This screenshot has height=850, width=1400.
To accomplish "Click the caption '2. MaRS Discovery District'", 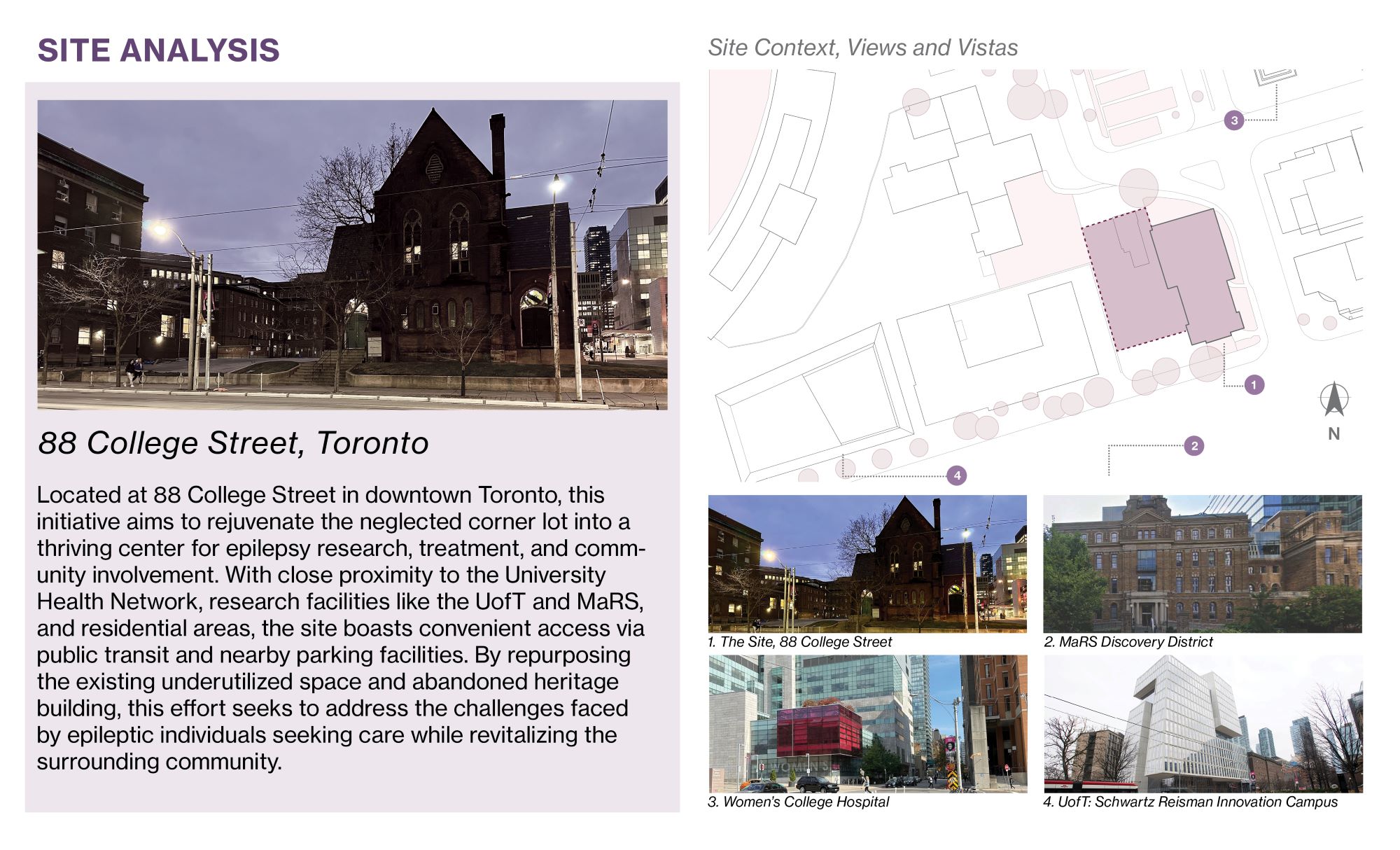I will (1128, 642).
